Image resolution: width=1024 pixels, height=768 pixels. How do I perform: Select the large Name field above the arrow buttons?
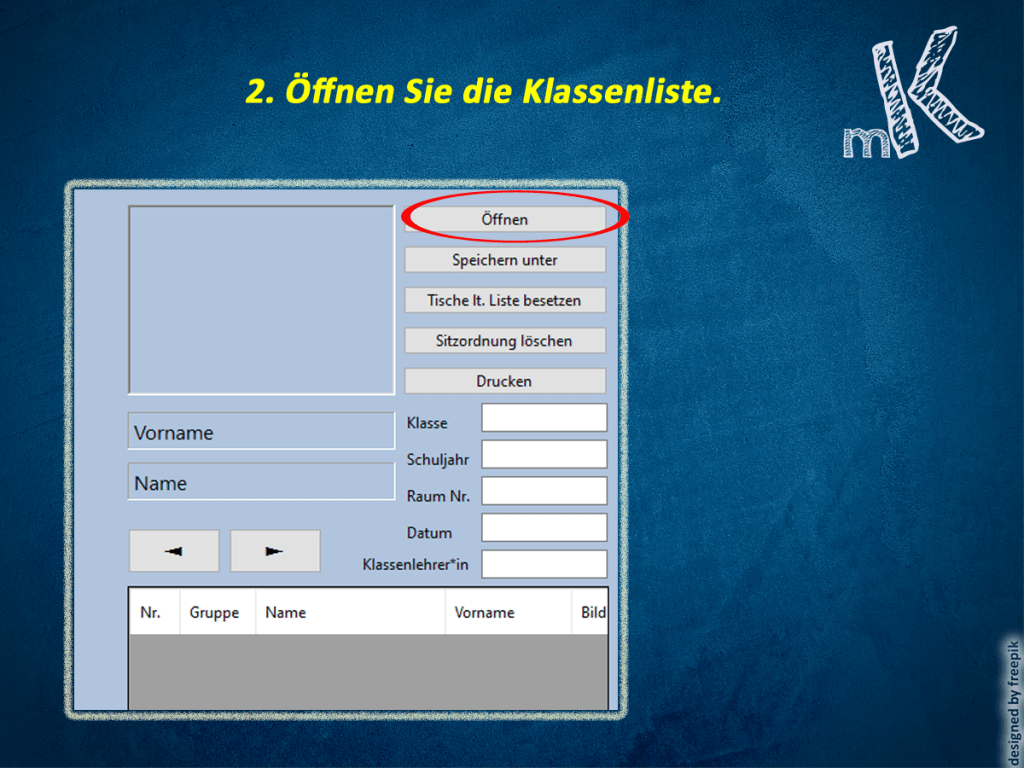click(x=261, y=482)
